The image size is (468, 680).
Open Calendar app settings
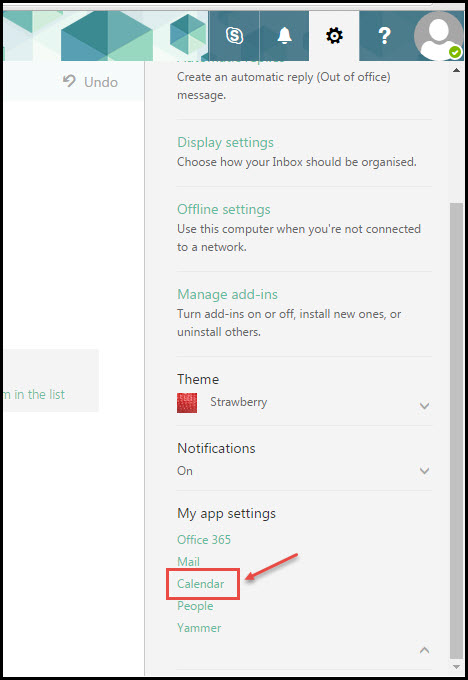pyautogui.click(x=200, y=584)
